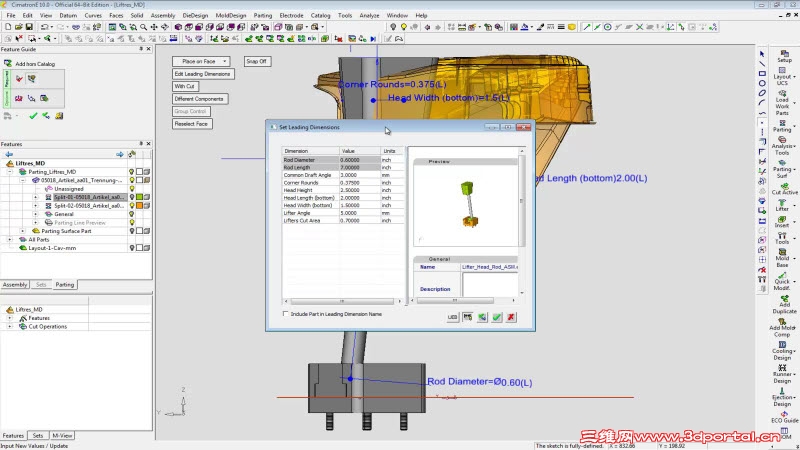Expand the Cut Operations node

(10, 327)
